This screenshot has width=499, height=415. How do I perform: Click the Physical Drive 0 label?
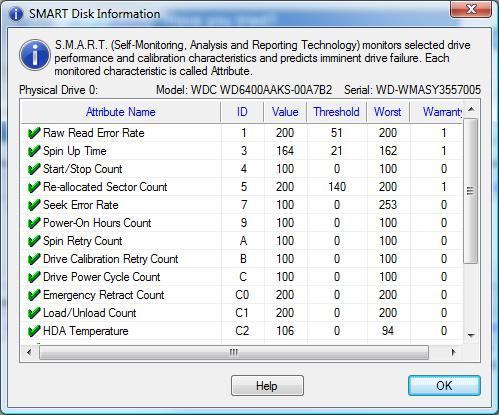point(58,90)
